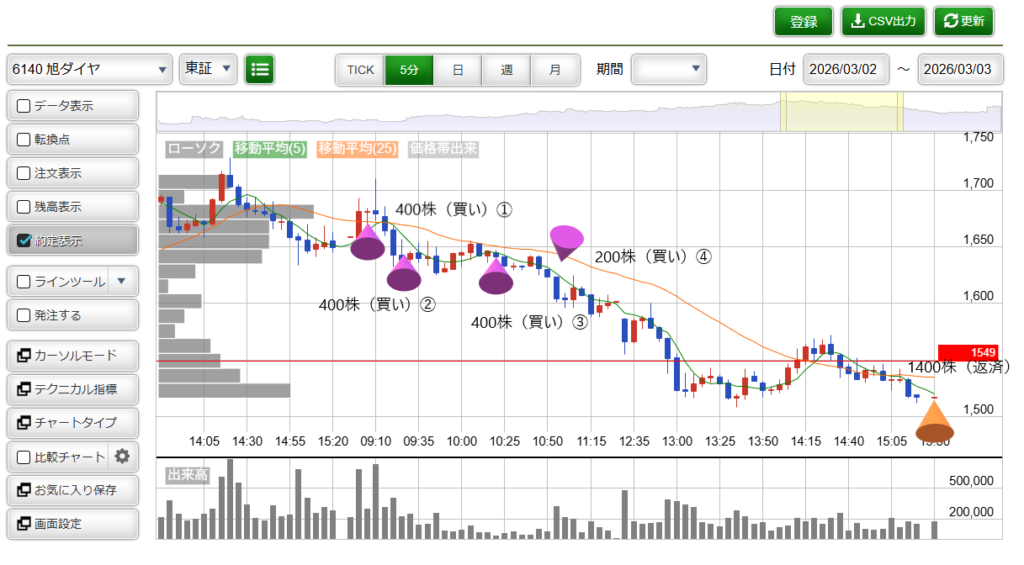The image size is (1024, 565).
Task: Open 画面設定 screen settings
Action: point(72,523)
